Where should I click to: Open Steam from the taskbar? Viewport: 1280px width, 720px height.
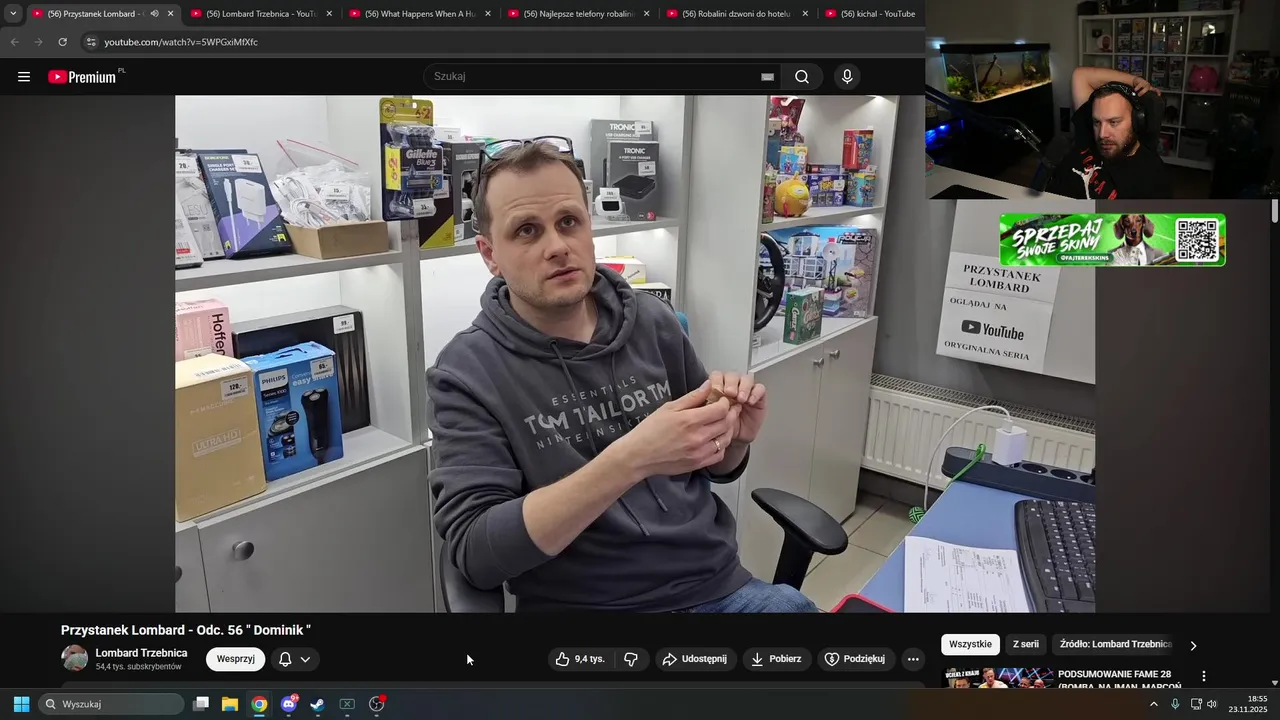click(317, 704)
